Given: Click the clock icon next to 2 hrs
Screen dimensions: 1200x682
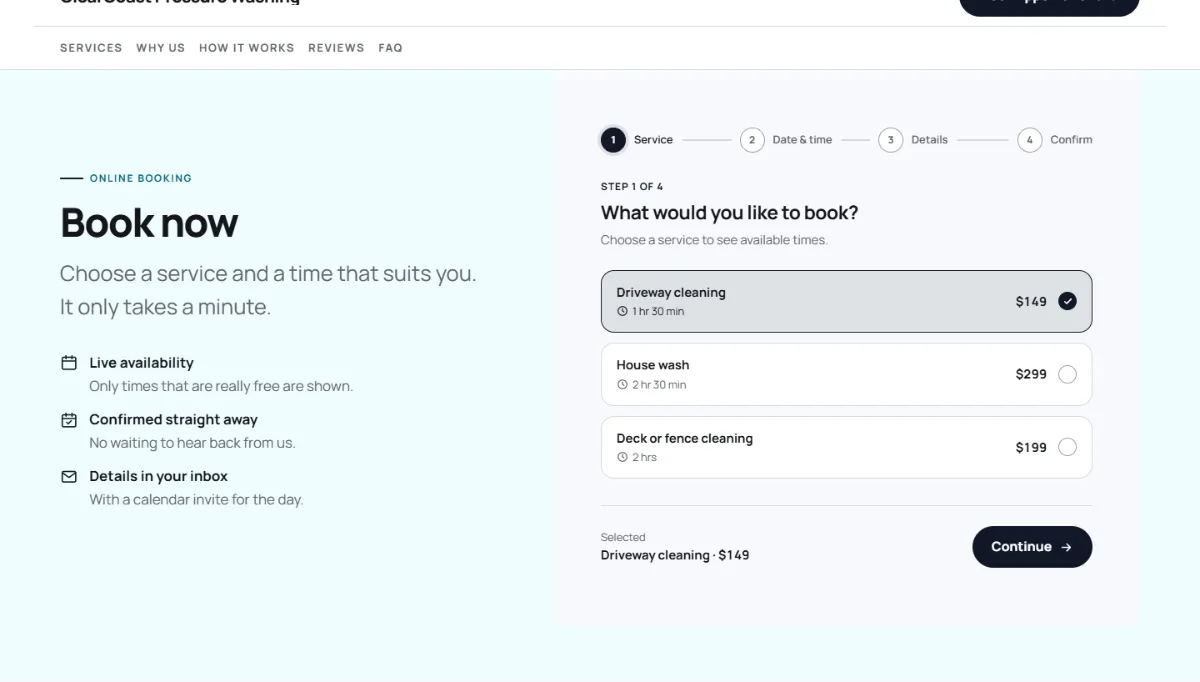Looking at the screenshot, I should point(622,458).
